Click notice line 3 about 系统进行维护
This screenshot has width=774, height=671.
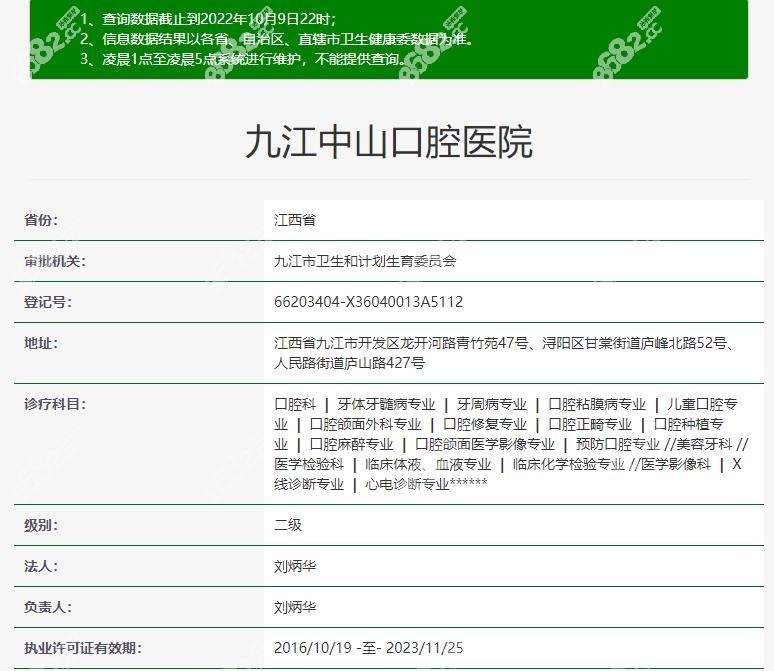coord(243,59)
